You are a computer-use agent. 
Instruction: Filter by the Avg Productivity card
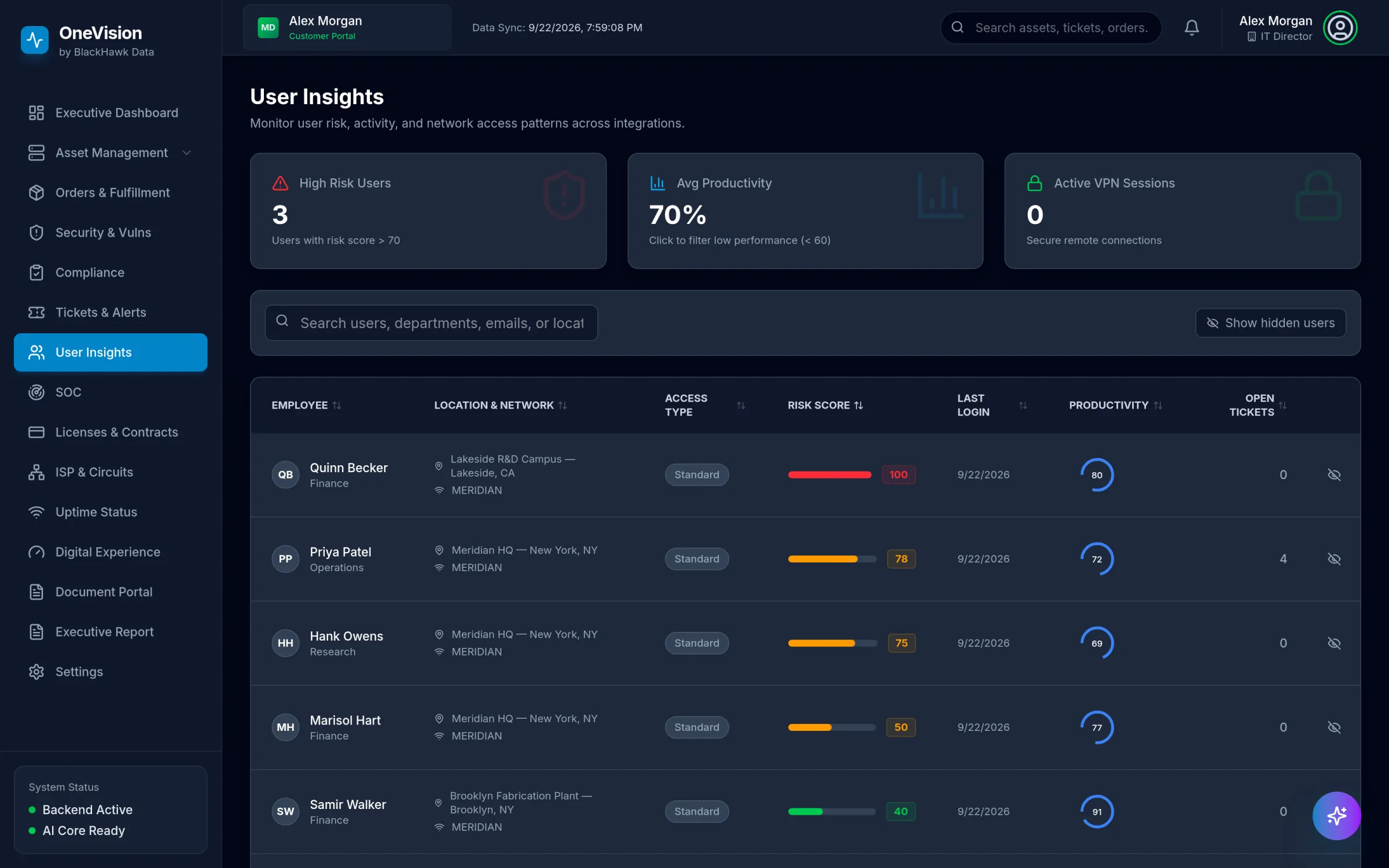point(805,211)
